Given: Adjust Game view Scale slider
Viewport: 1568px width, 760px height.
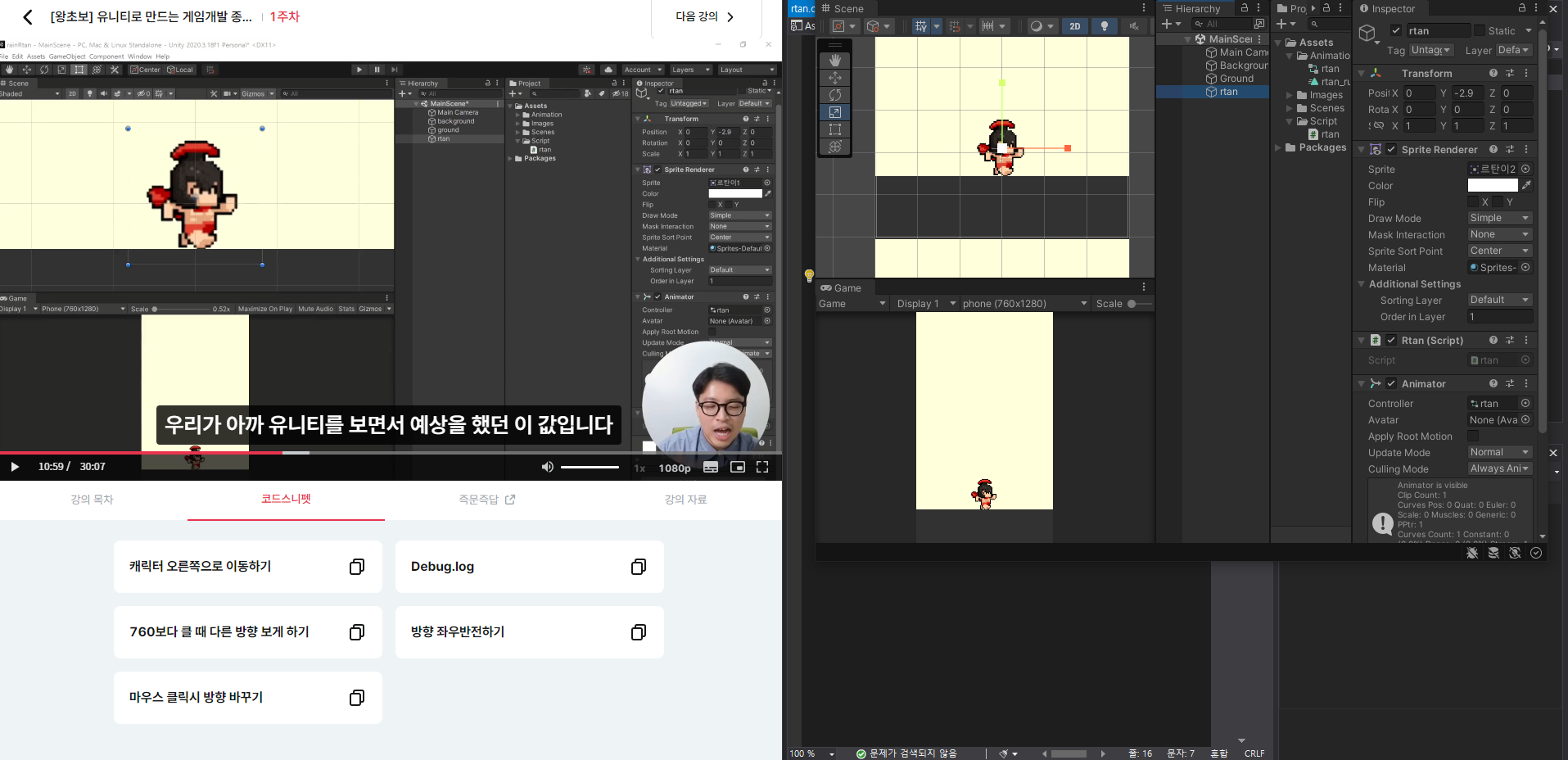Looking at the screenshot, I should click(1139, 304).
